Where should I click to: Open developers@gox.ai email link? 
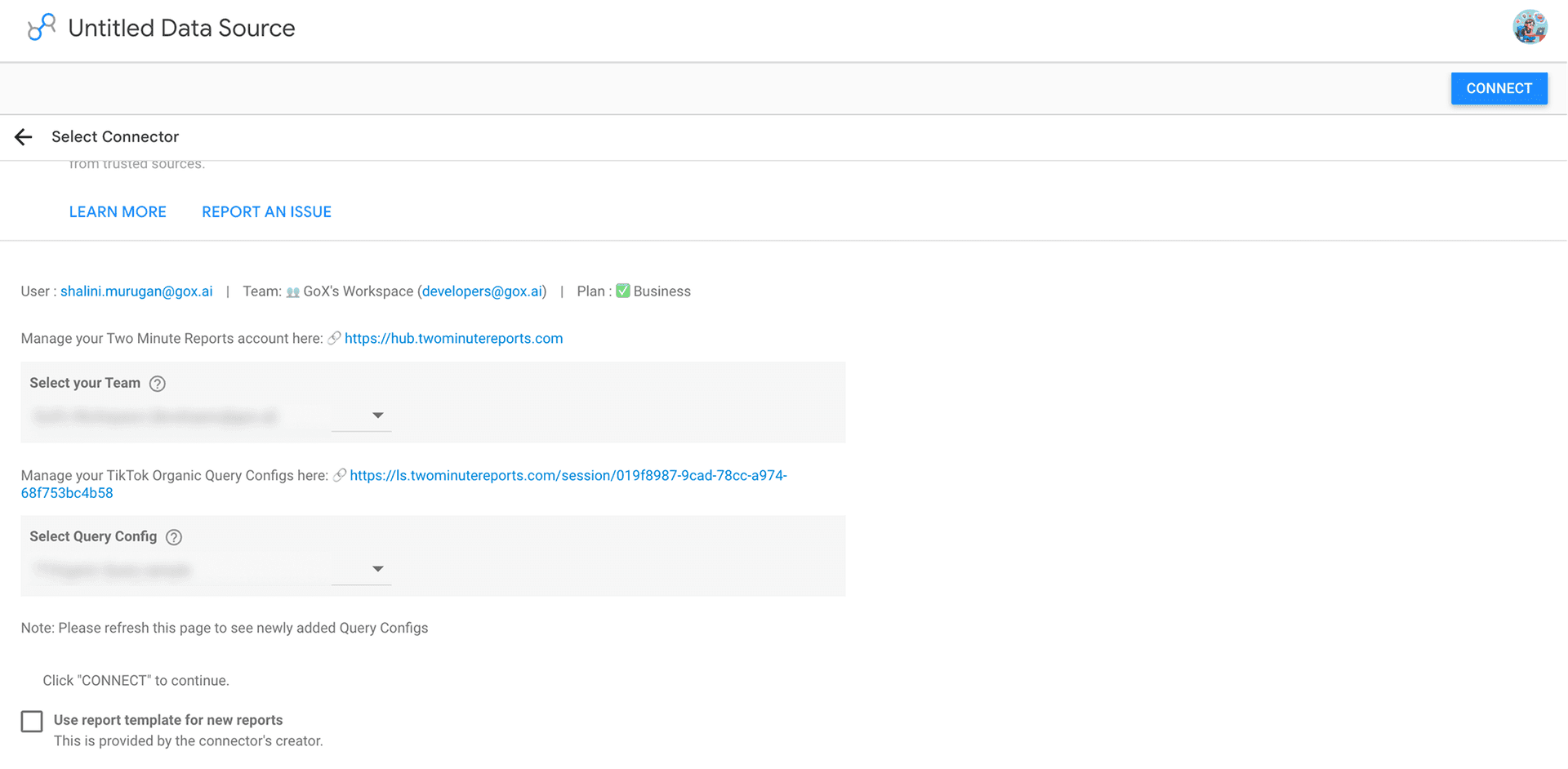coord(482,291)
